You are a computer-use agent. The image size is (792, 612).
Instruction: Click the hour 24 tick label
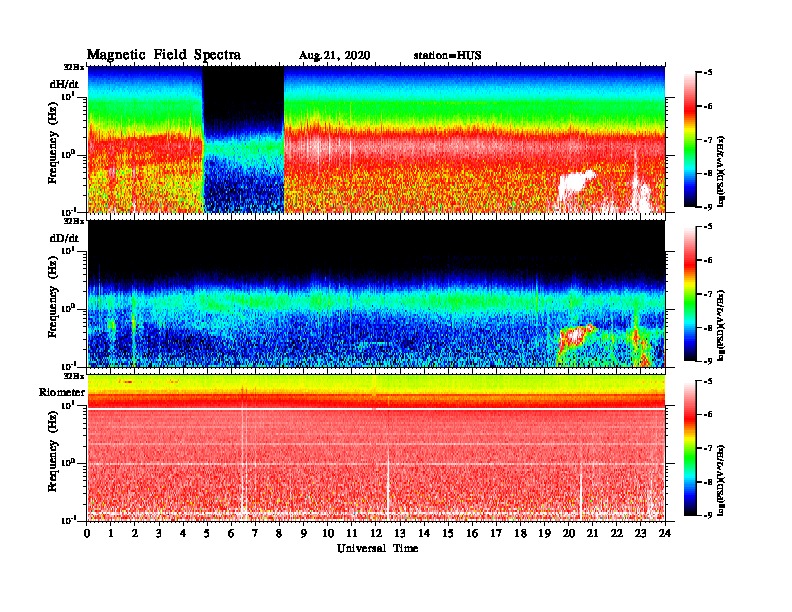[x=665, y=533]
